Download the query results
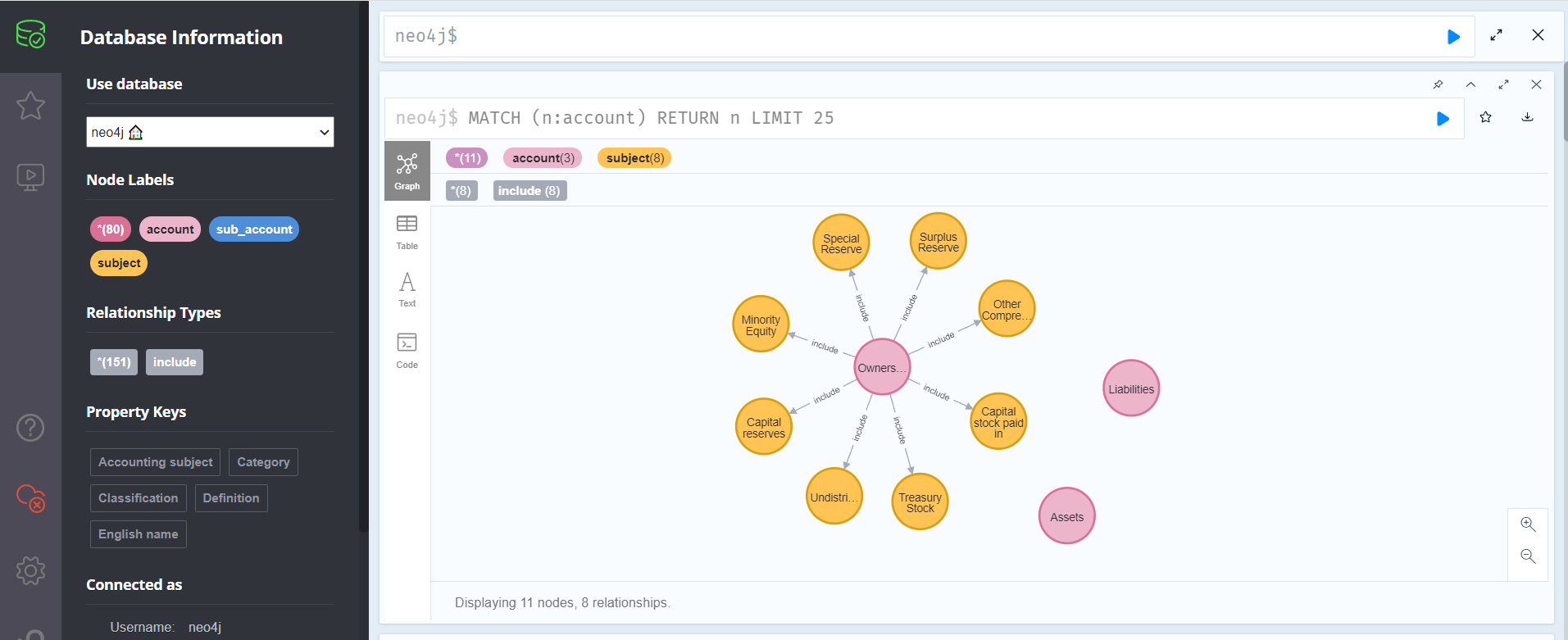The image size is (1568, 640). 1527,117
